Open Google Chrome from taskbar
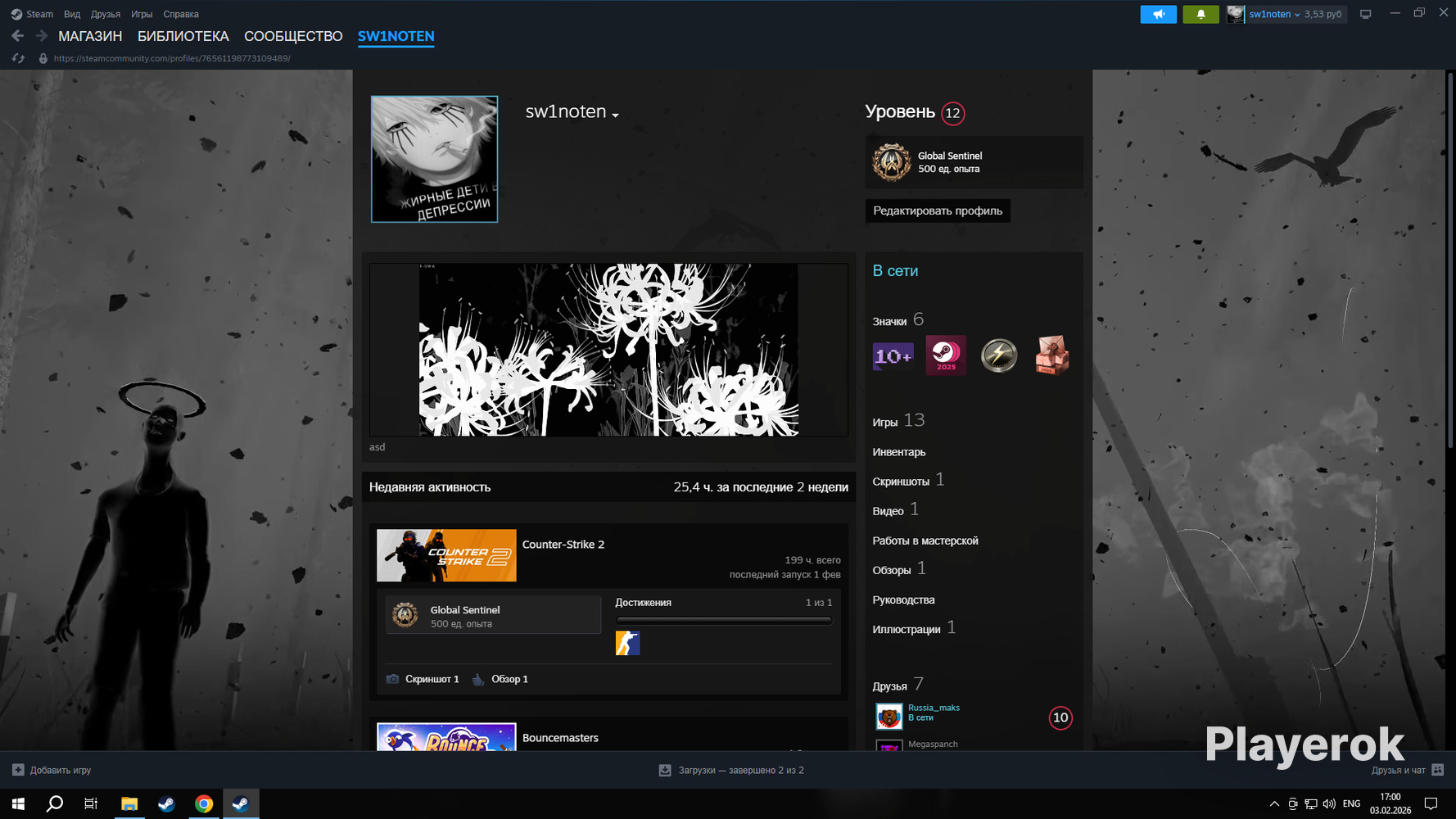Image resolution: width=1456 pixels, height=819 pixels. [x=204, y=804]
